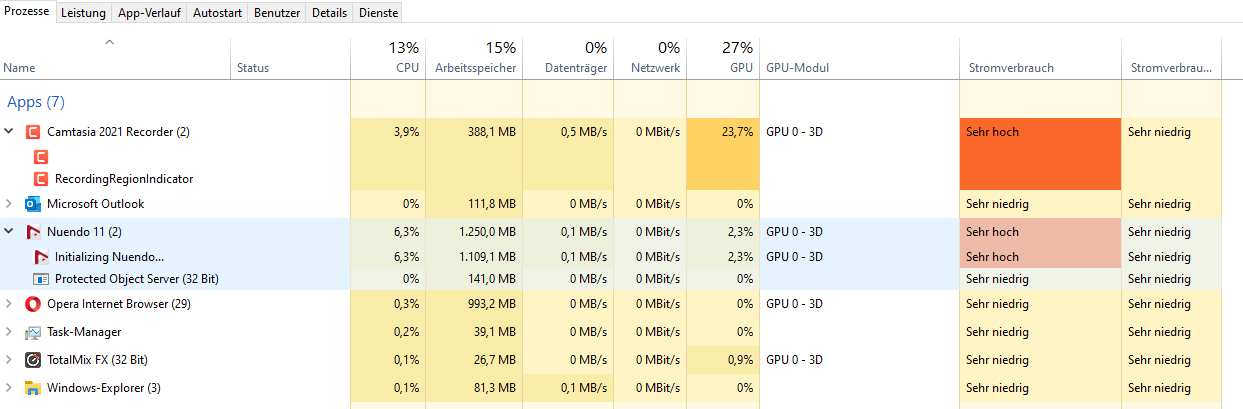The width and height of the screenshot is (1243, 409).
Task: Click the Protected Object Server icon
Action: (x=41, y=280)
